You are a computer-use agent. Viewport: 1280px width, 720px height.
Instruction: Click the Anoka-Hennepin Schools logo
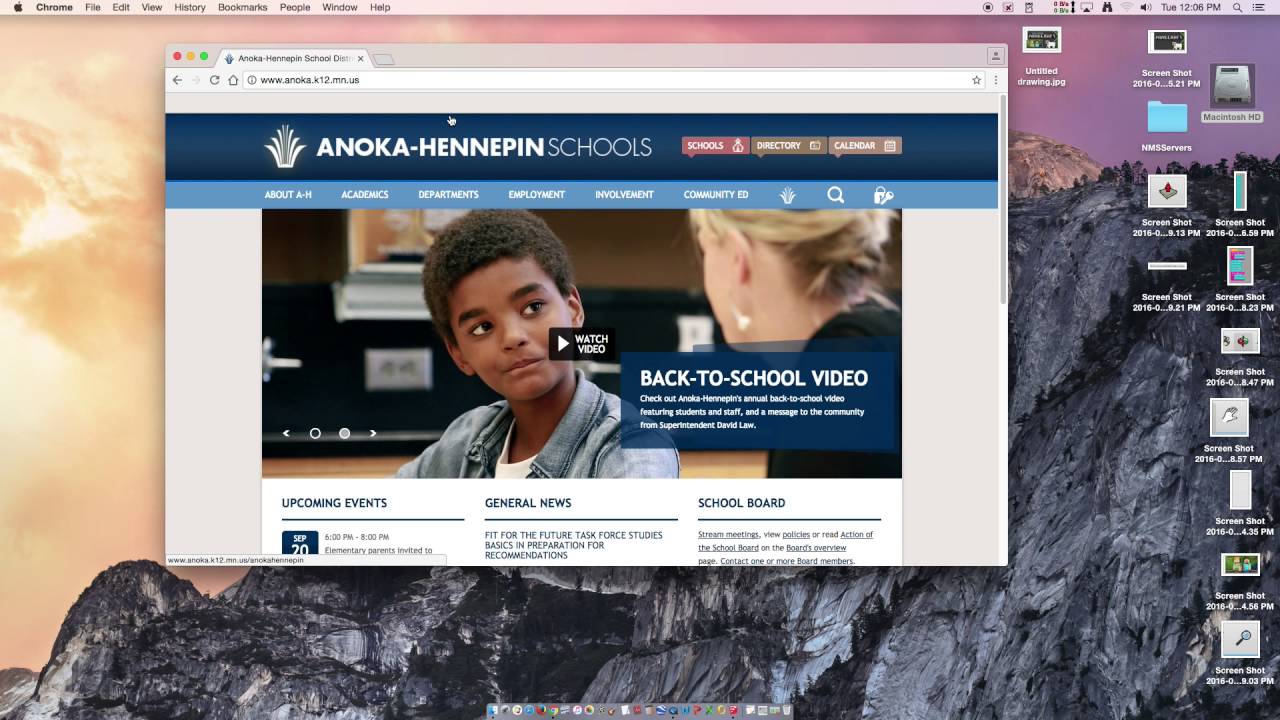click(458, 147)
